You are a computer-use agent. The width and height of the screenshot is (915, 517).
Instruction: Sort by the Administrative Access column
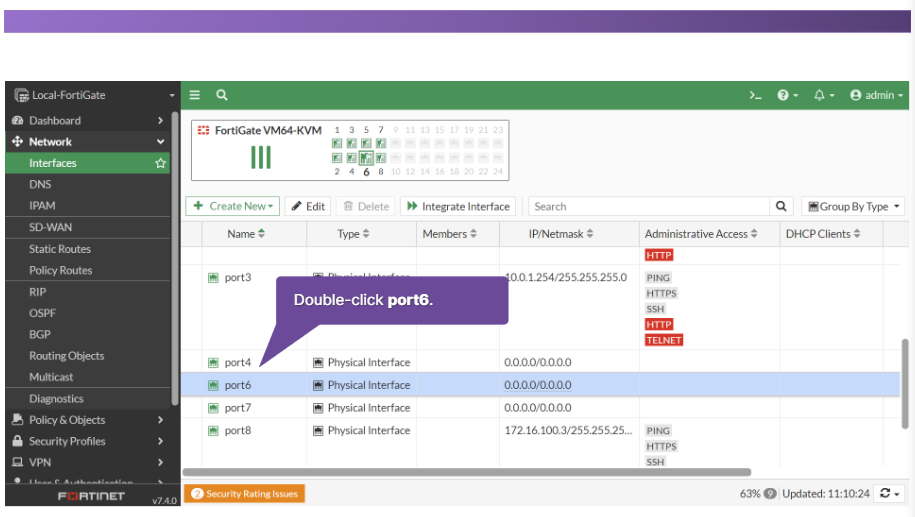click(701, 234)
